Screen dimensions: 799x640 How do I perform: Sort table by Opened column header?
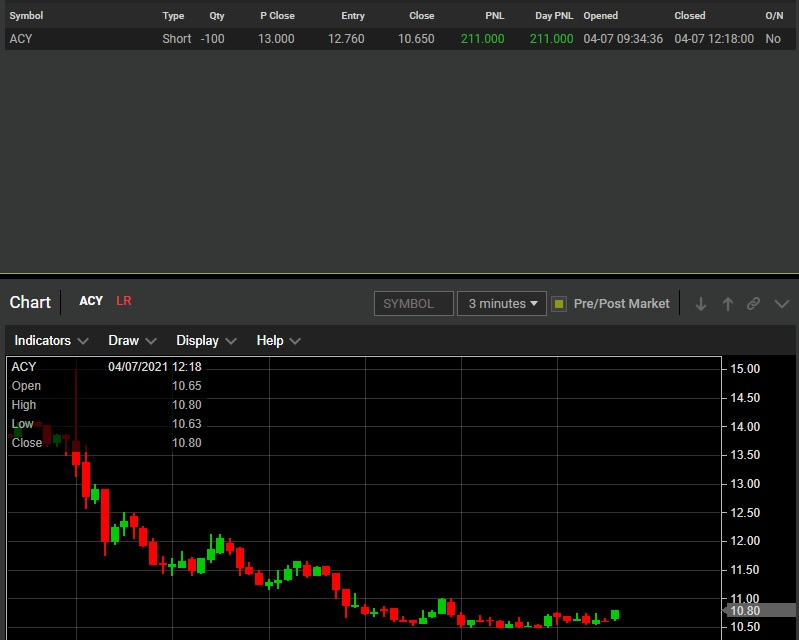click(601, 15)
